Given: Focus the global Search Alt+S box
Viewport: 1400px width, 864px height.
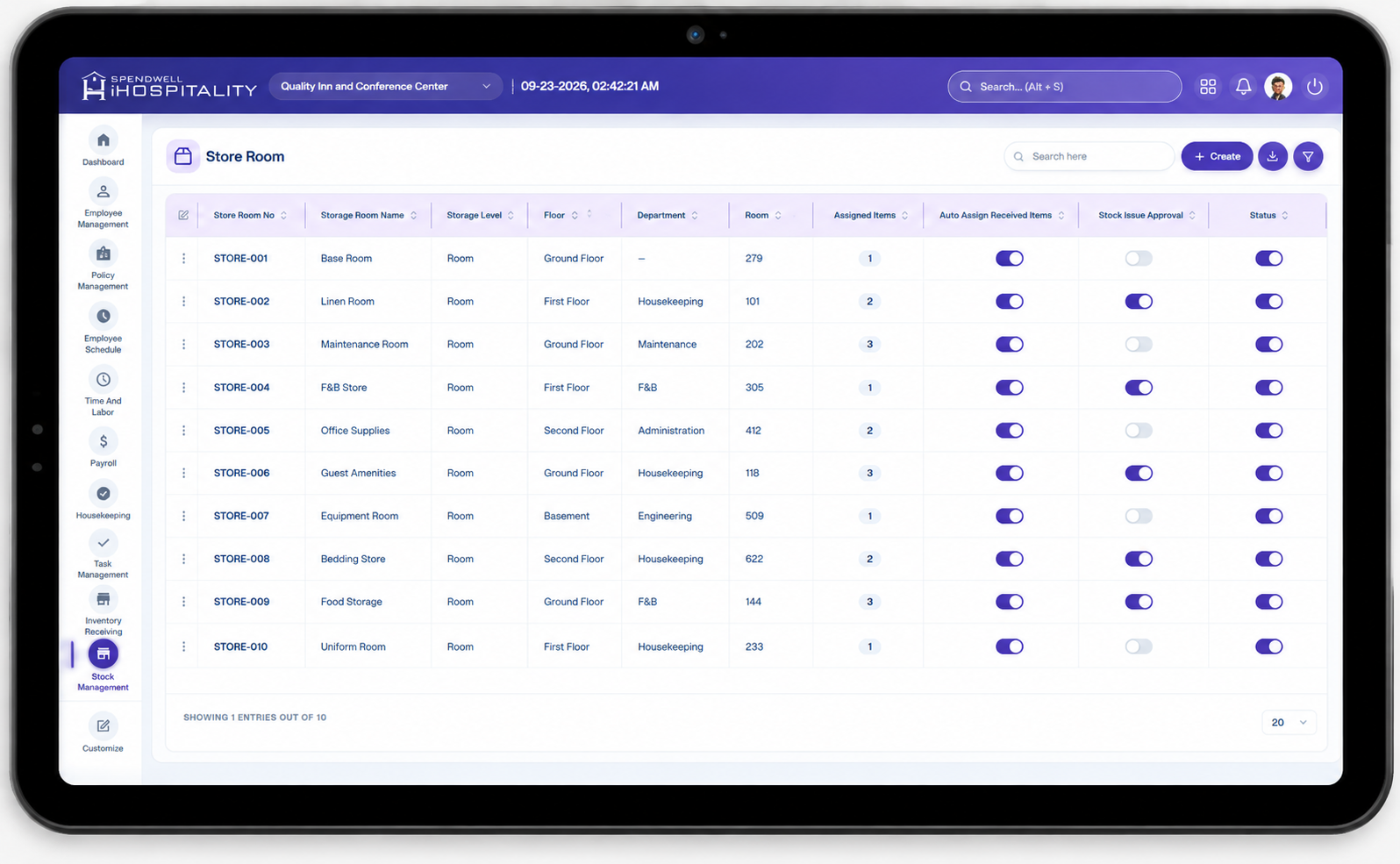Looking at the screenshot, I should tap(1064, 87).
